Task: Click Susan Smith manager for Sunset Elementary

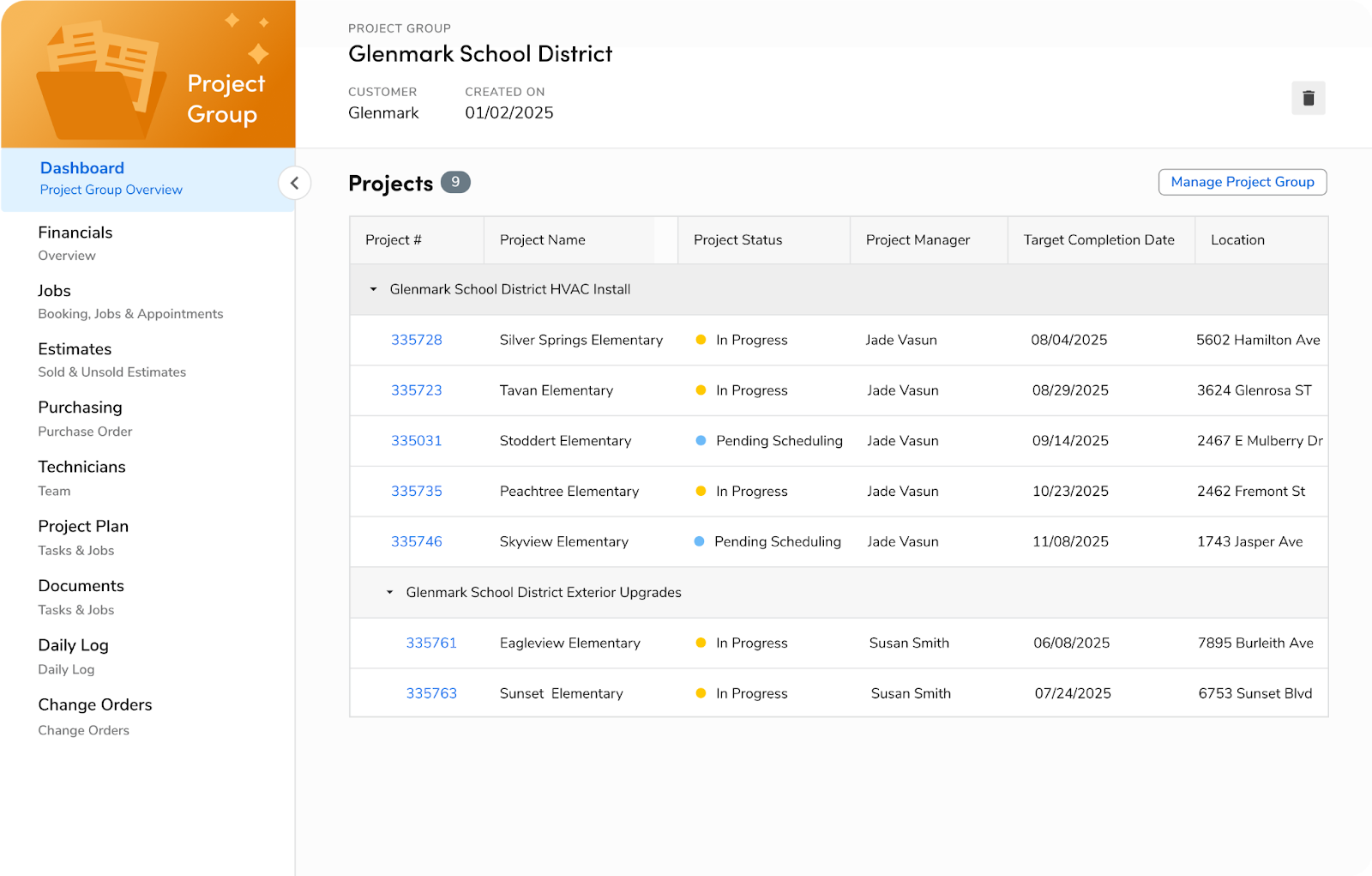Action: [x=911, y=693]
